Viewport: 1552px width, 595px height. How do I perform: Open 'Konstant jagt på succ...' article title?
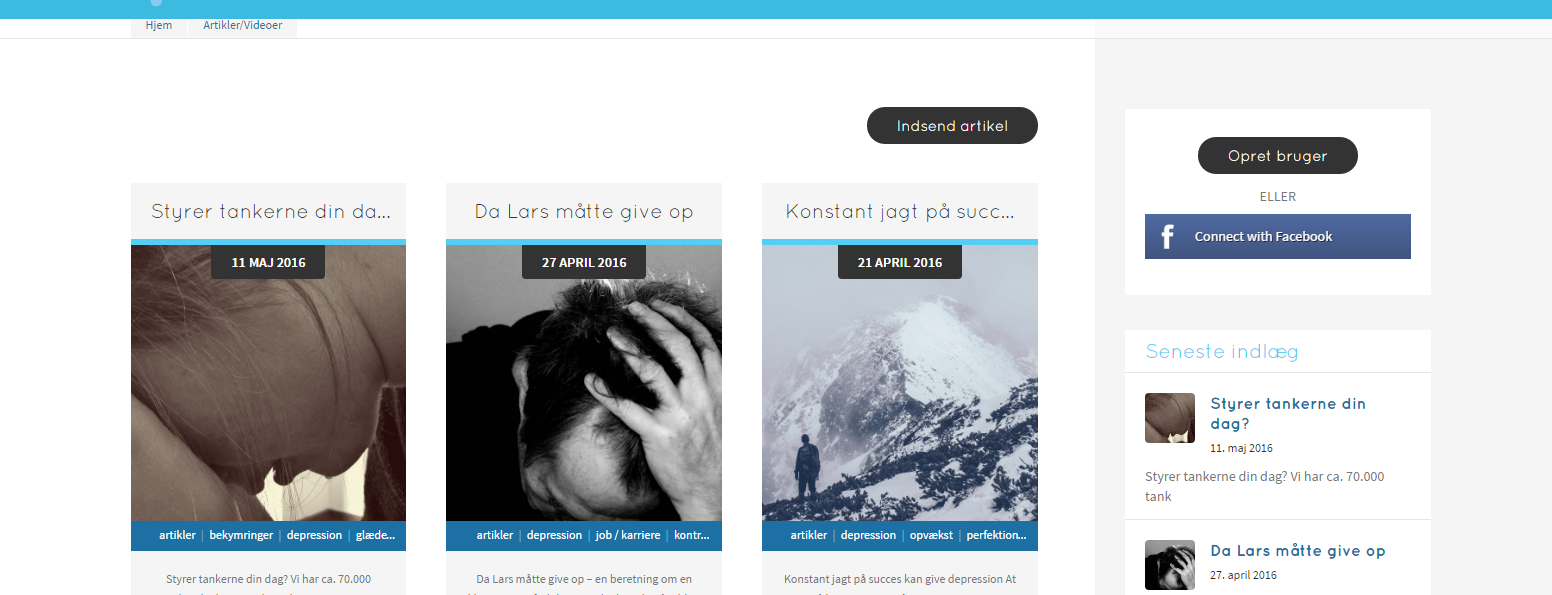click(x=900, y=212)
